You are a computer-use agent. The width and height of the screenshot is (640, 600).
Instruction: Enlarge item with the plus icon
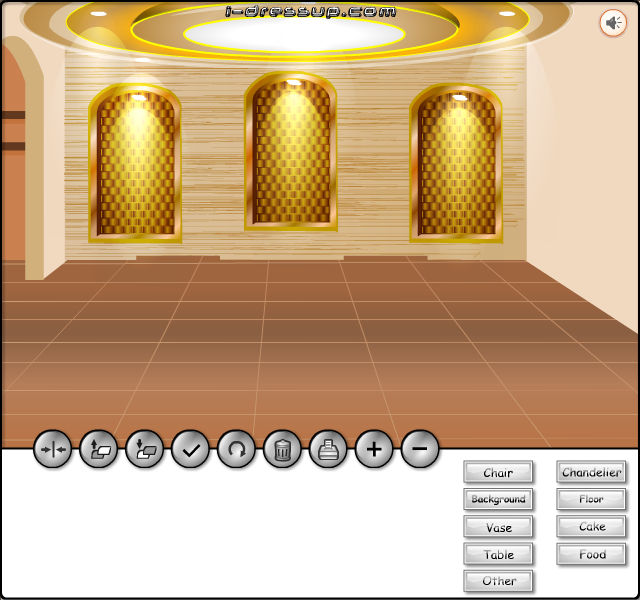(x=374, y=449)
